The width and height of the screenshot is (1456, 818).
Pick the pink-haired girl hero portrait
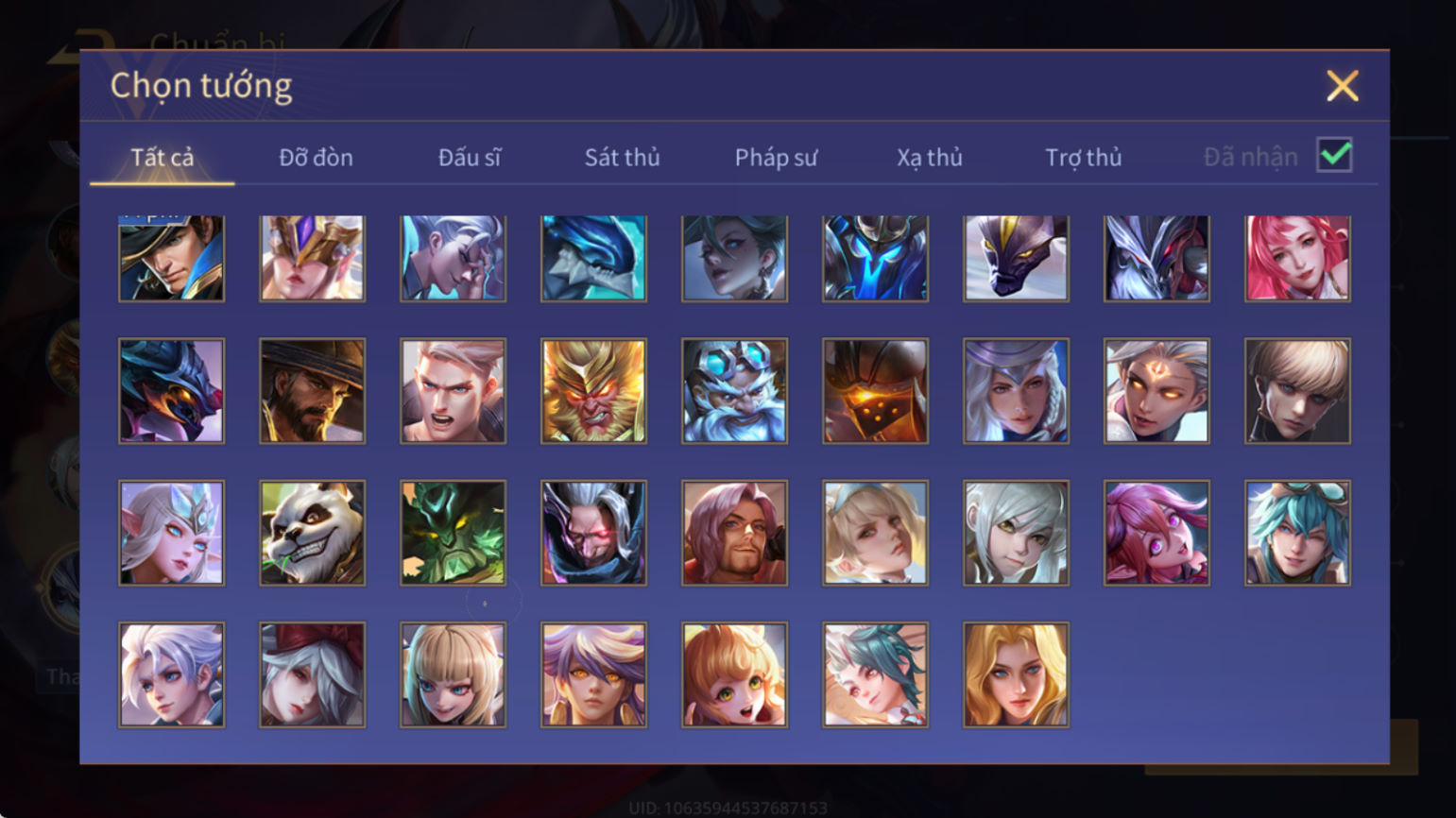[1297, 258]
